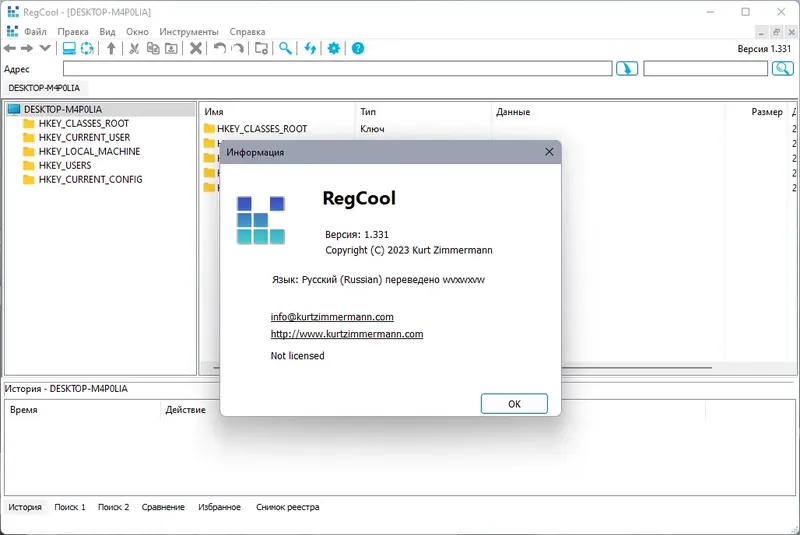Click the RegCool icon in the menu bar
This screenshot has height=535, width=800.
pyautogui.click(x=12, y=31)
